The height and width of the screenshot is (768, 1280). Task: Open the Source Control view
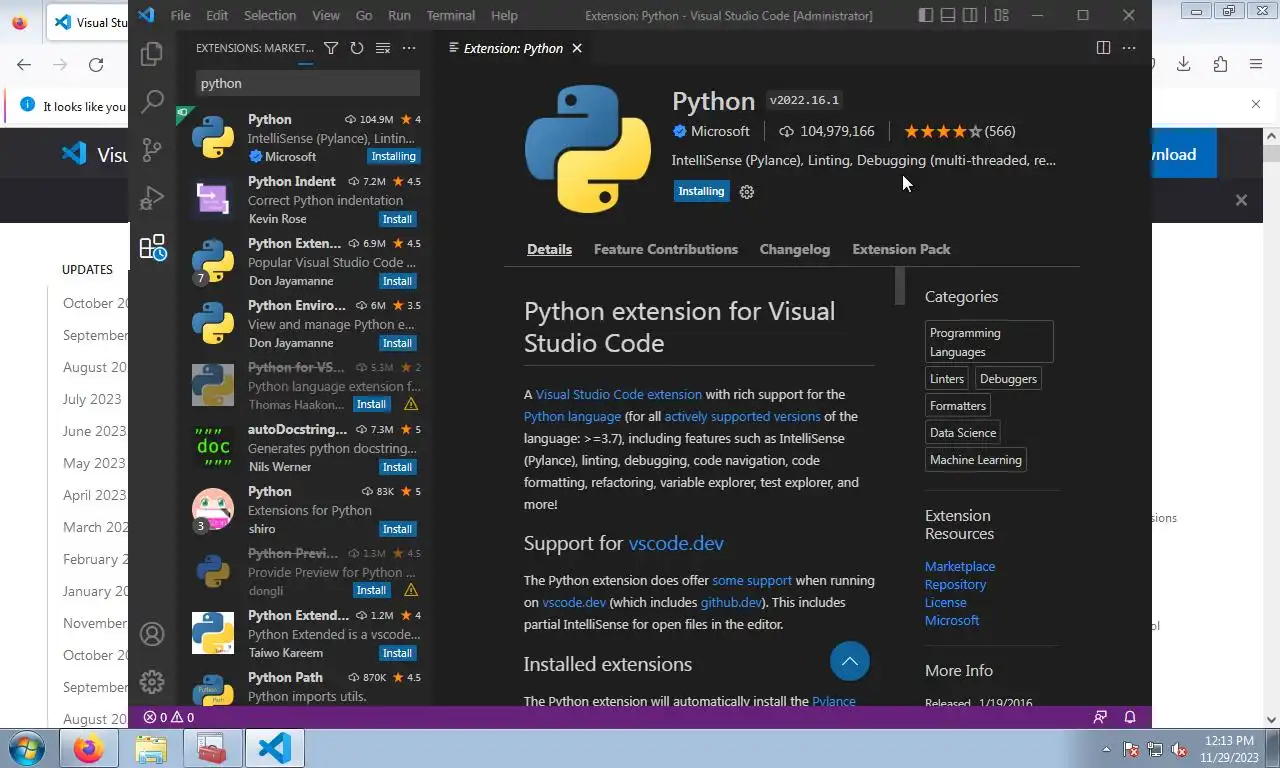point(152,150)
